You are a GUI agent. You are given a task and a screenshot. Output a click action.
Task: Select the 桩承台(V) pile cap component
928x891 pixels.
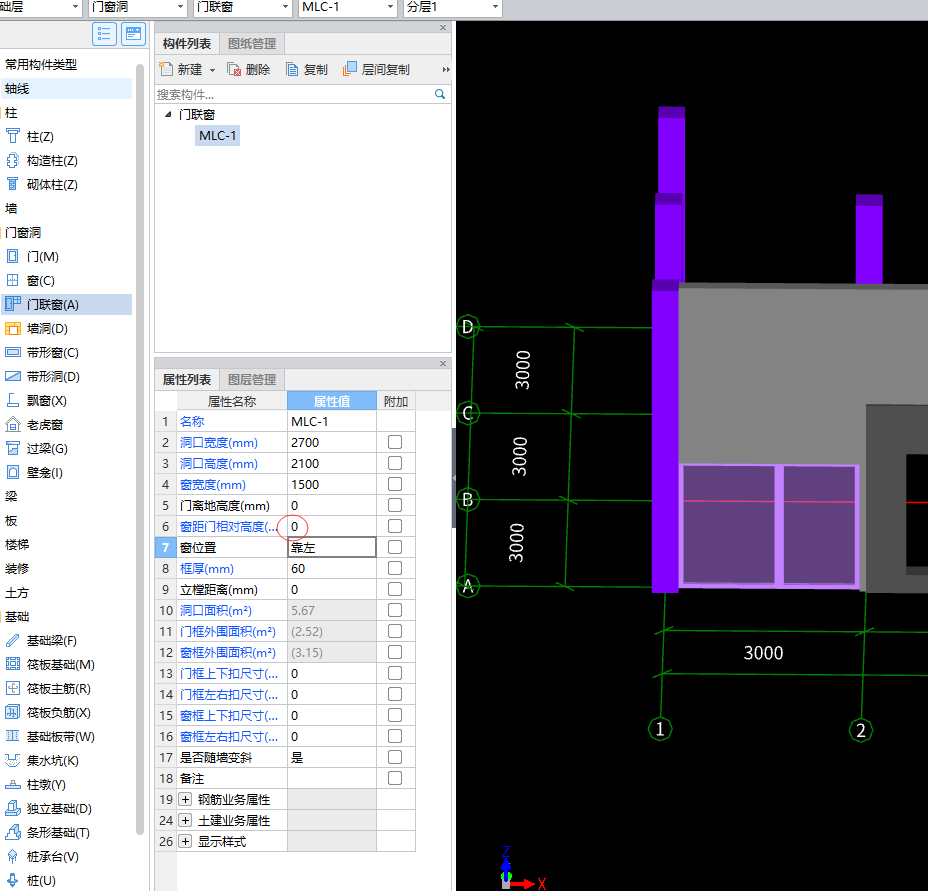(42, 856)
